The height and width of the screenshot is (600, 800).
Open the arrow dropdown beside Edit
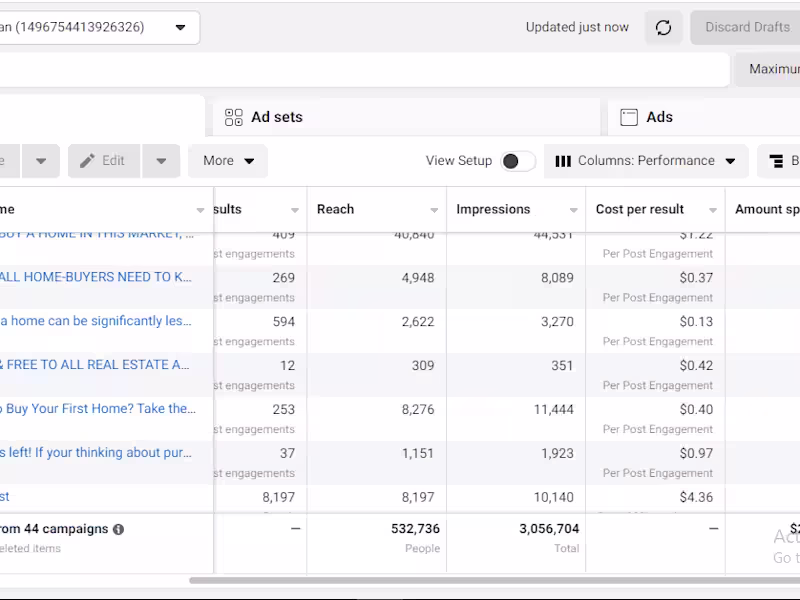[161, 161]
